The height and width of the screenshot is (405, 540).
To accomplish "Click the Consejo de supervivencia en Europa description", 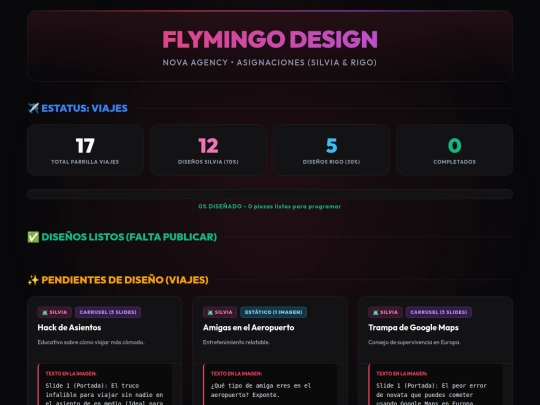I will [x=414, y=342].
